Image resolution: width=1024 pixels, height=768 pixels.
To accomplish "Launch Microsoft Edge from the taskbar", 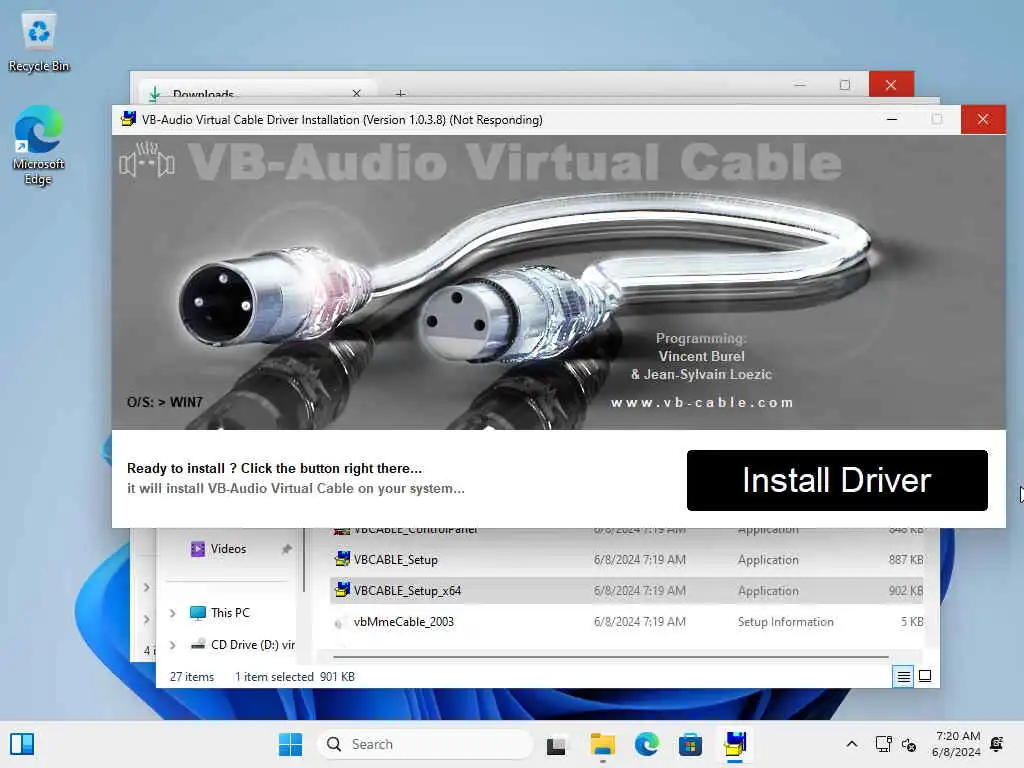I will (x=647, y=744).
